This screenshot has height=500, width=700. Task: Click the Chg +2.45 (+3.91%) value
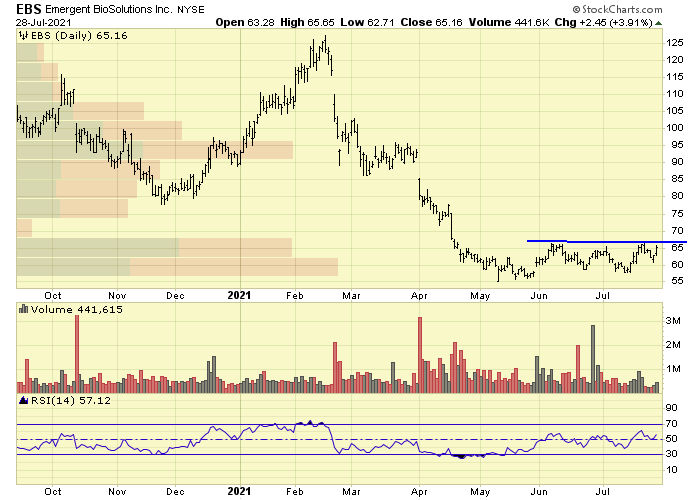coord(604,22)
